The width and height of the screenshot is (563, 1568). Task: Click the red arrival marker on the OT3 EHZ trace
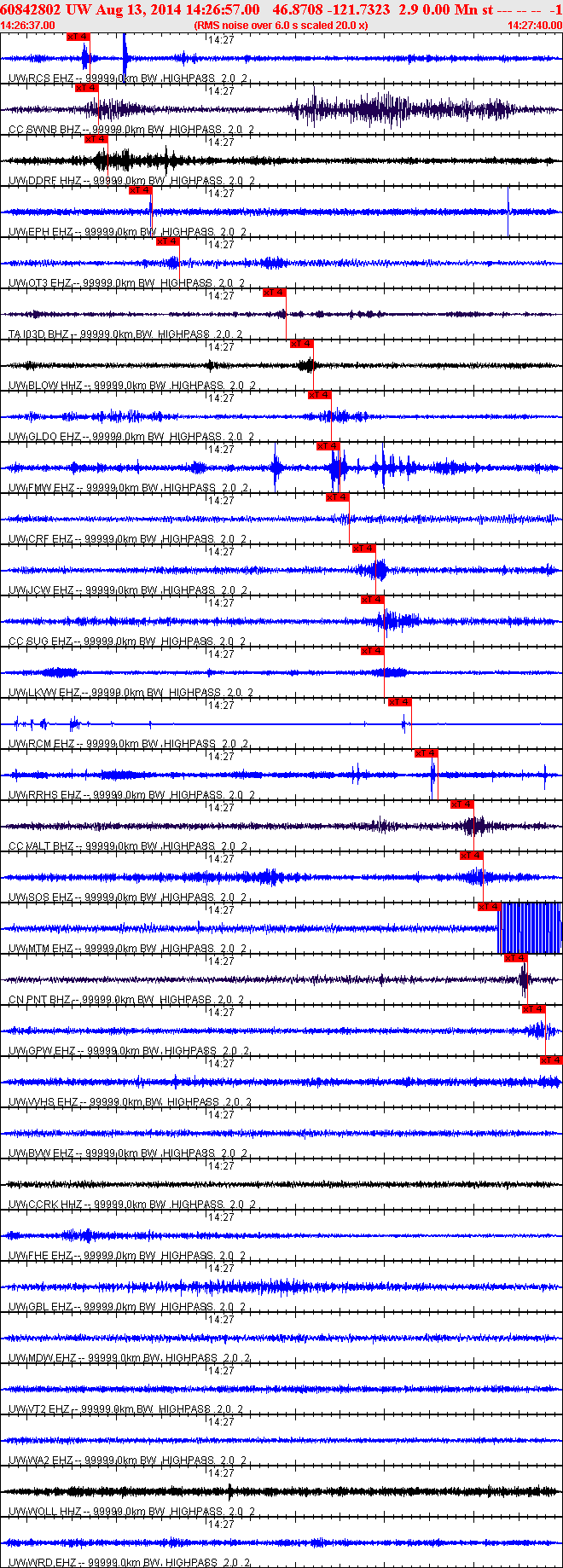click(167, 241)
